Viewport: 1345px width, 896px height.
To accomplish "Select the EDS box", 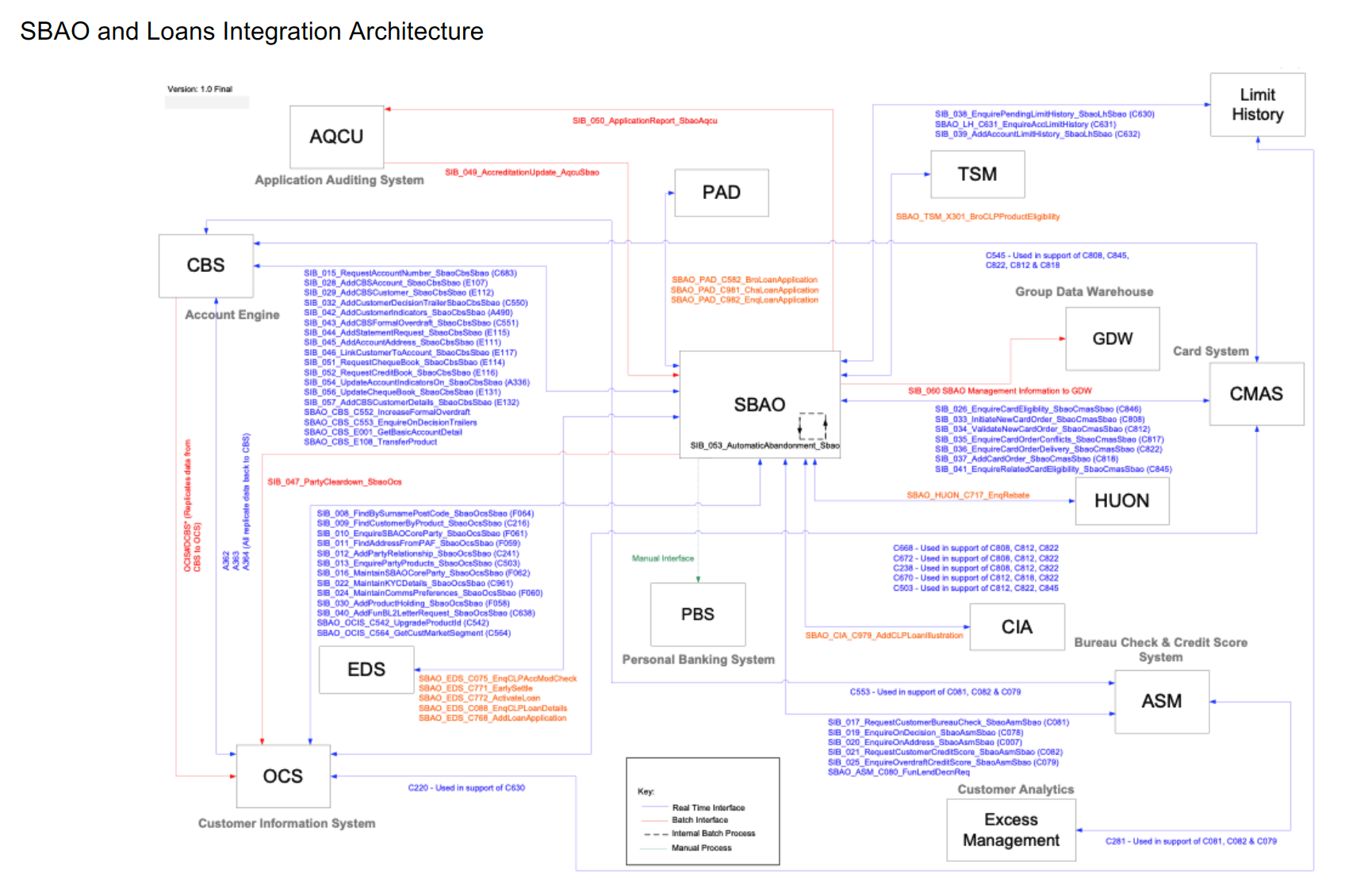I will coord(366,670).
